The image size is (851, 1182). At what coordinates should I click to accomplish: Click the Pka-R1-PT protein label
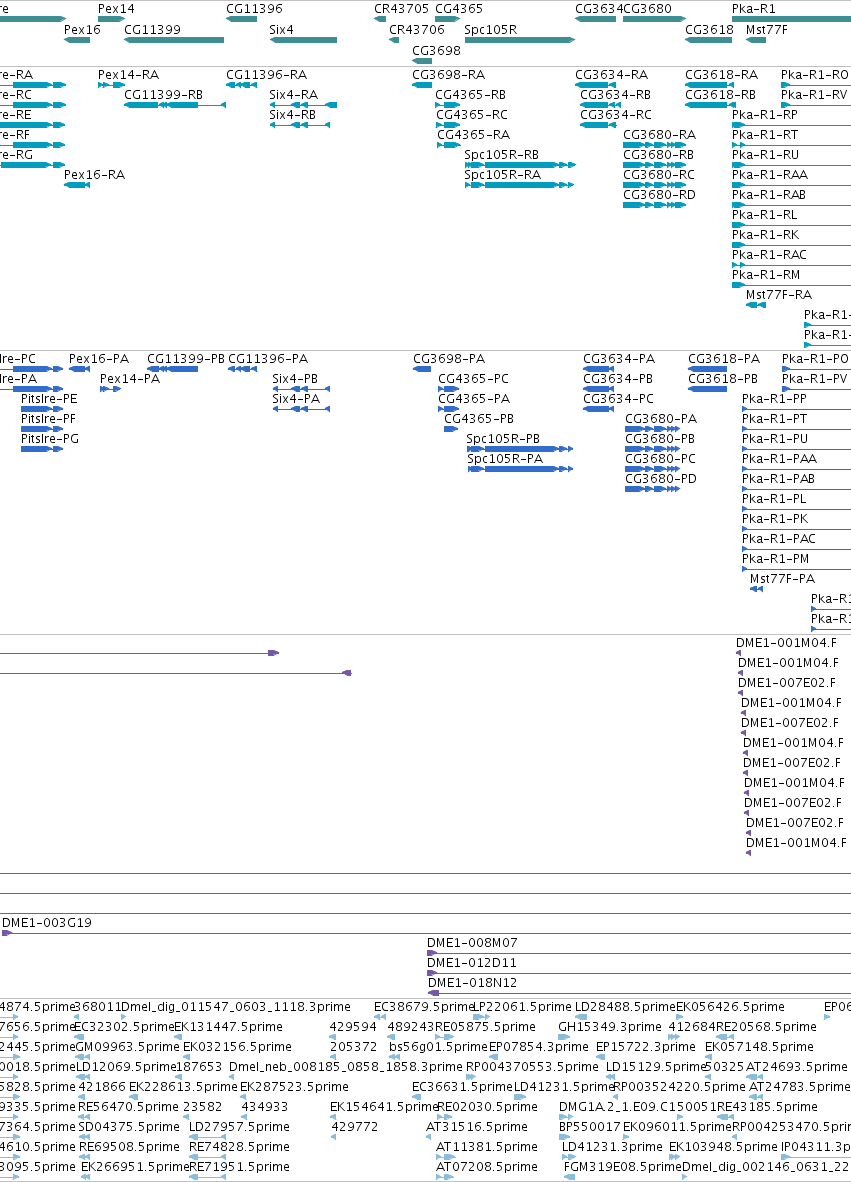(774, 419)
